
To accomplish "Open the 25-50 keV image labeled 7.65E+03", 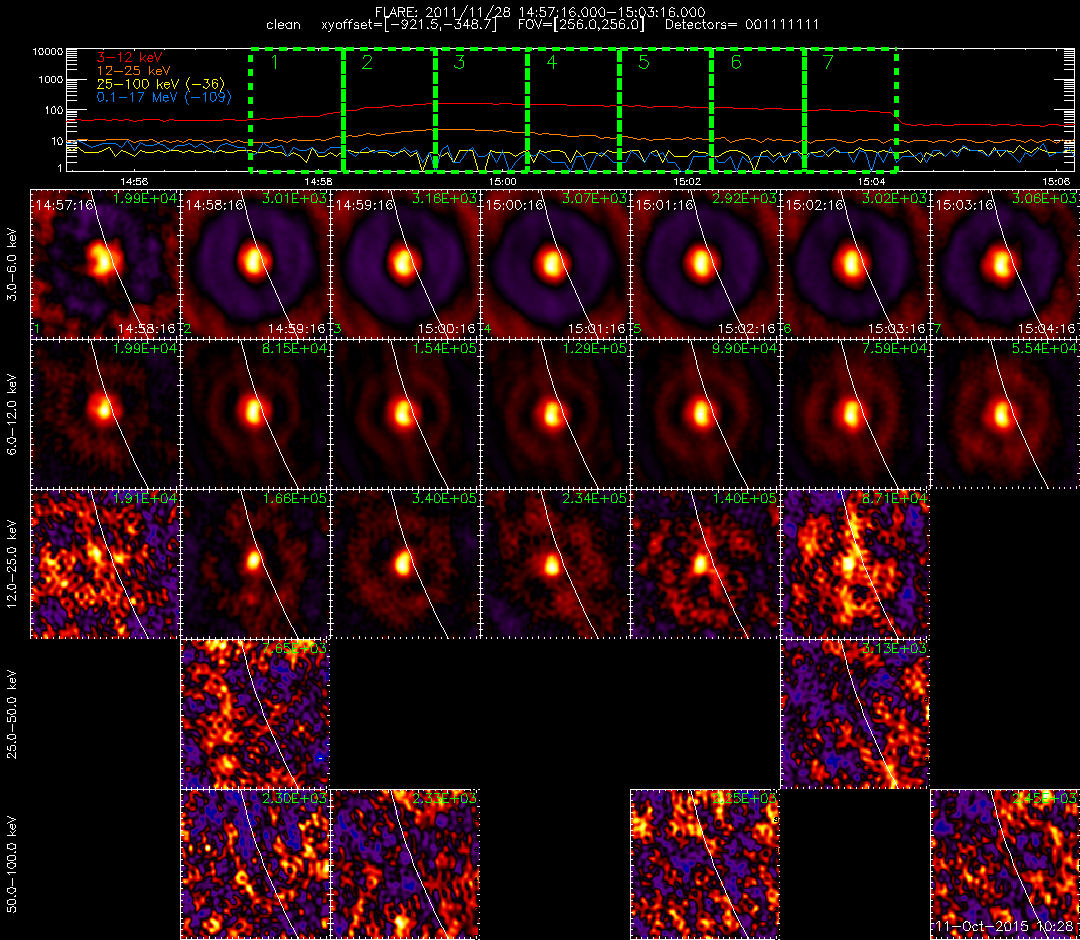I will click(255, 715).
